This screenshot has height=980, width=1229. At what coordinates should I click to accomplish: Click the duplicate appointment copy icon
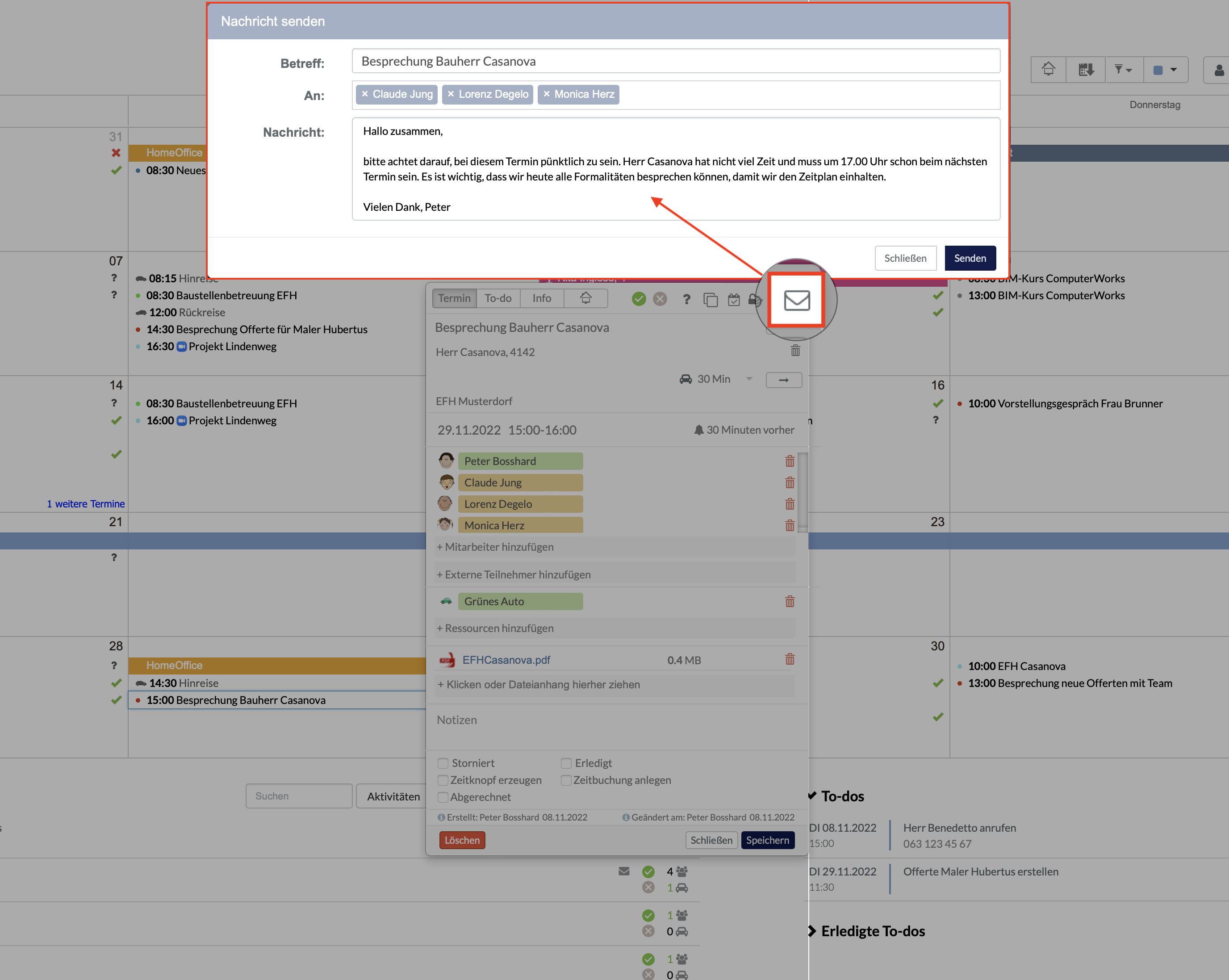pyautogui.click(x=710, y=299)
